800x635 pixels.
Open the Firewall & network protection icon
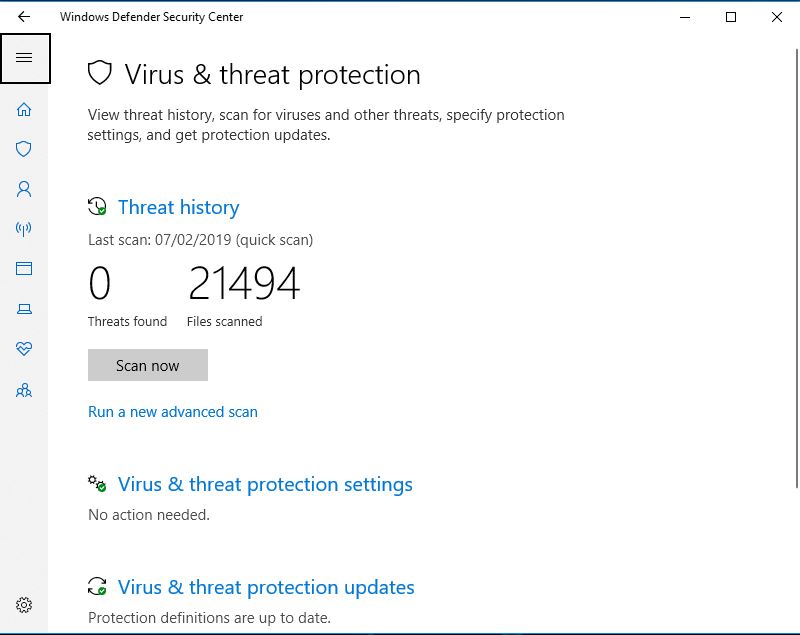[24, 229]
